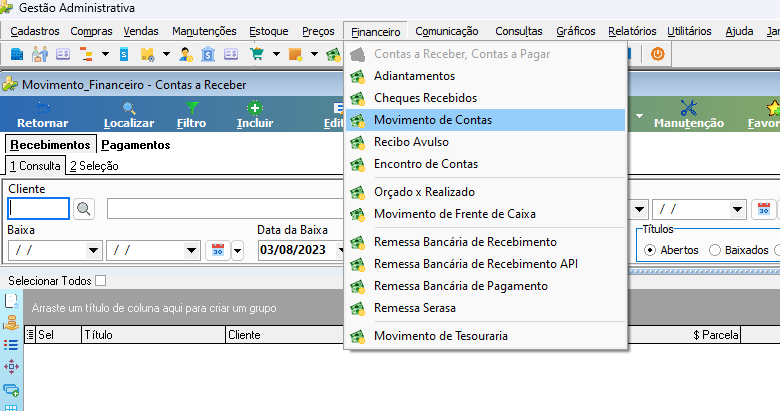The image size is (780, 411).
Task: Click the blue building icon in toolbar
Action: 17,54
